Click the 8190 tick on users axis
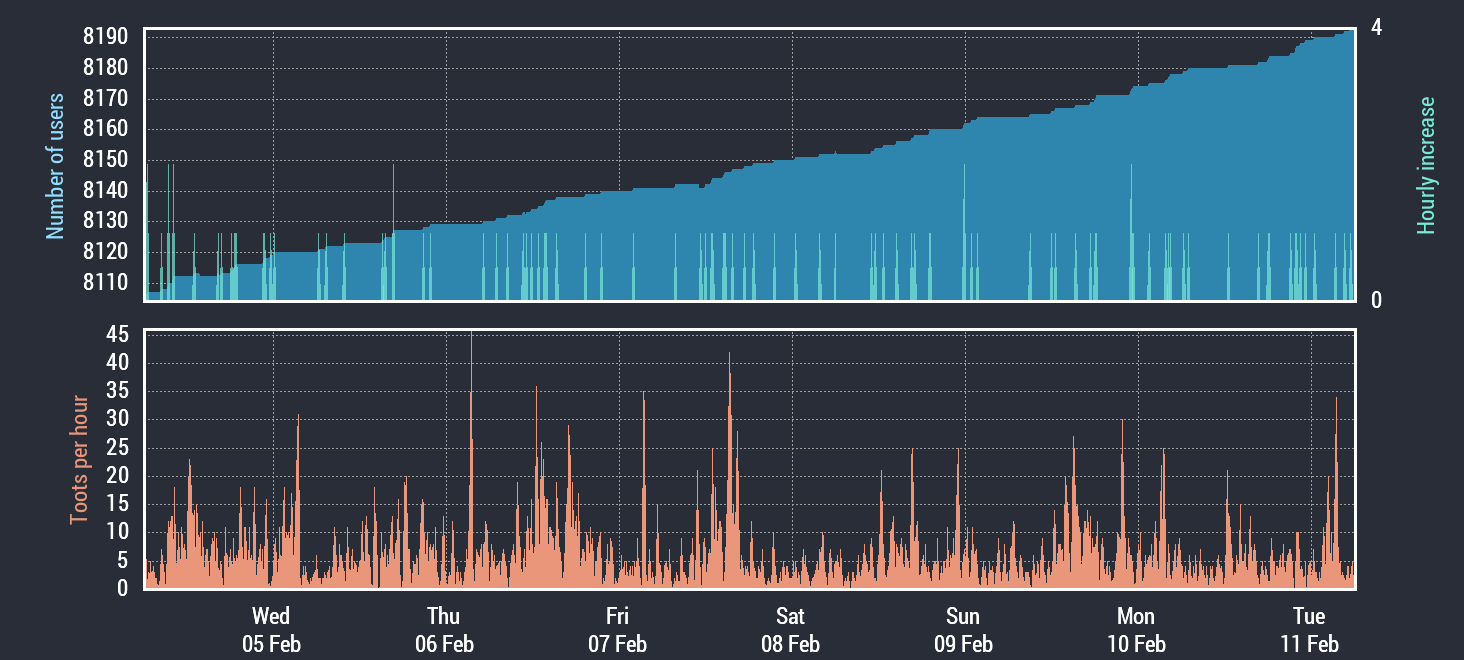The image size is (1464, 660). coord(105,38)
